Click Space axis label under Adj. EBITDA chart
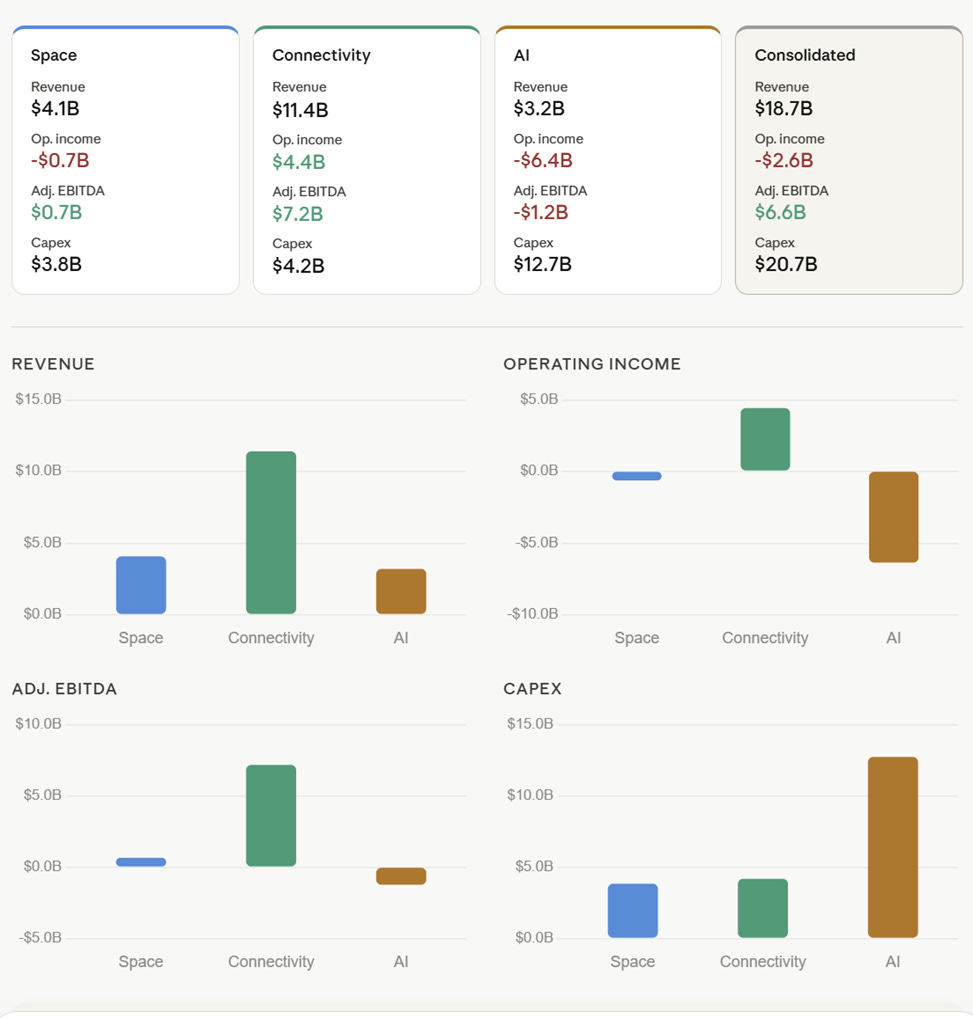This screenshot has width=973, height=1019. pyautogui.click(x=140, y=962)
